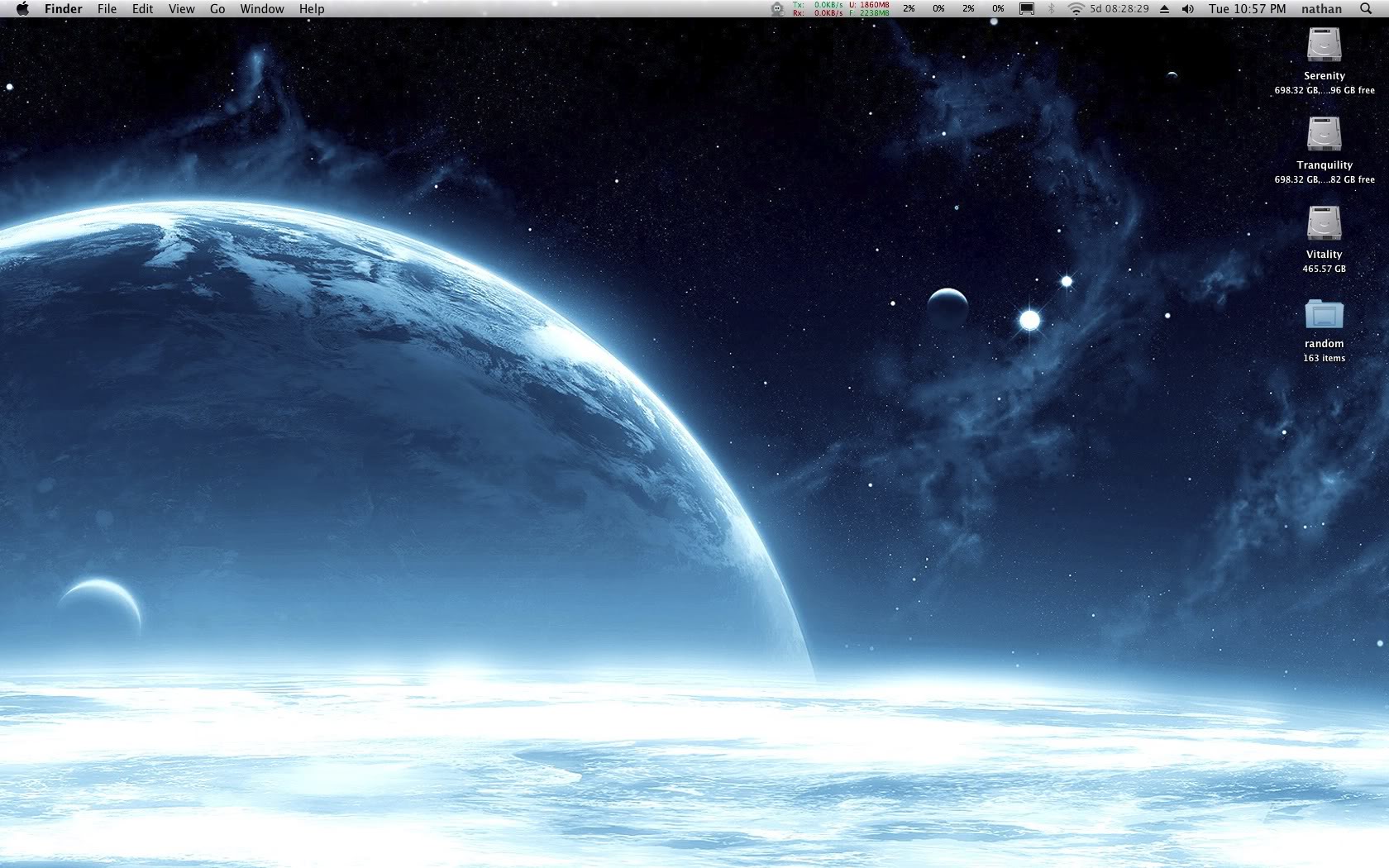Click the Tx/Rx network speed readout

pos(818,9)
